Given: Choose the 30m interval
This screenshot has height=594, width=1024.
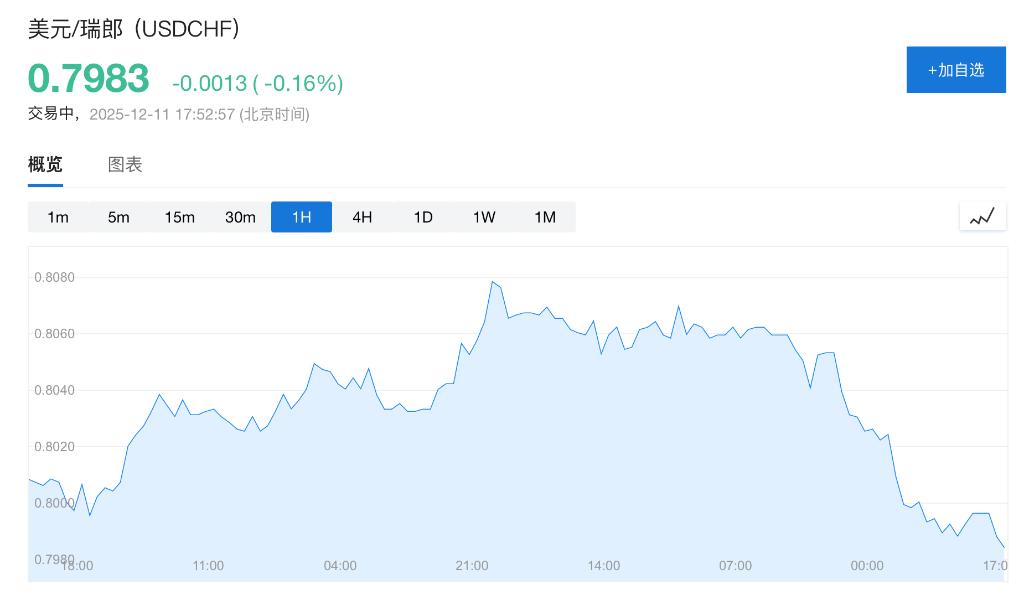Looking at the screenshot, I should click(240, 217).
